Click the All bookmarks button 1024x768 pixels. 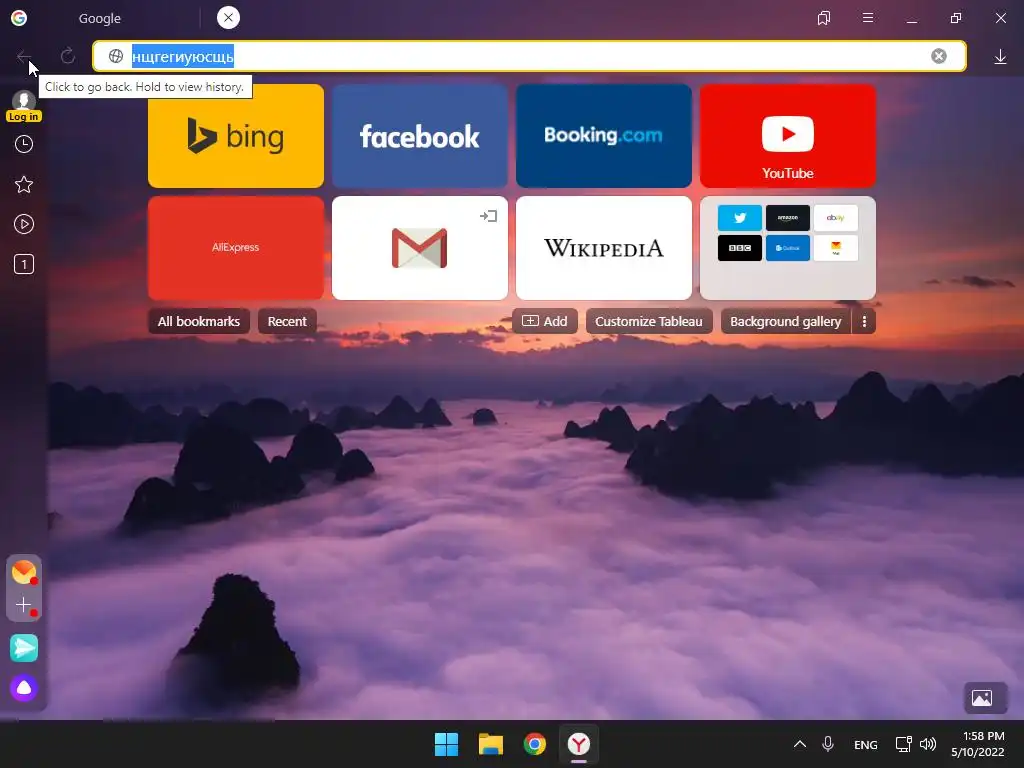pyautogui.click(x=199, y=321)
